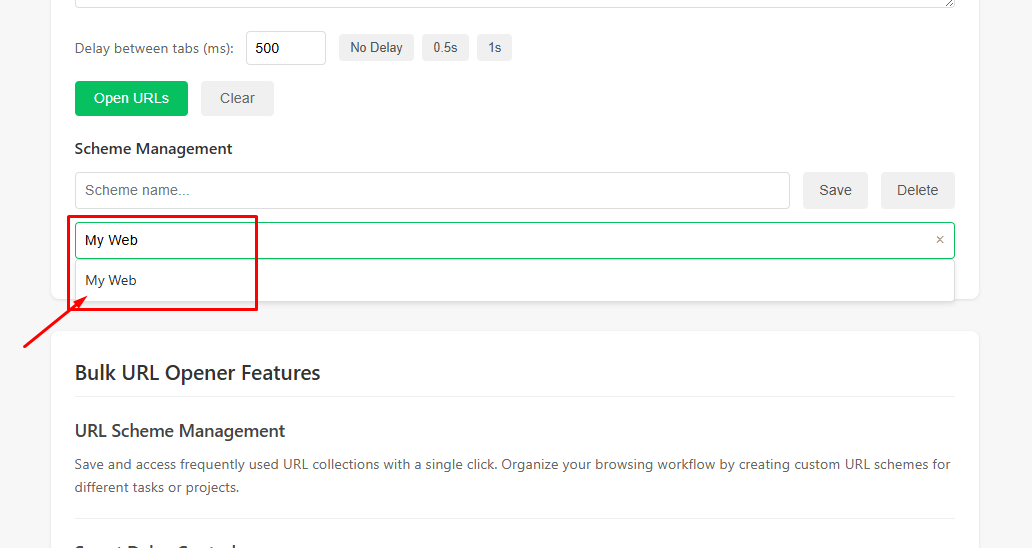The image size is (1032, 548).
Task: Choose the 0.5s delay preset
Action: tap(445, 47)
